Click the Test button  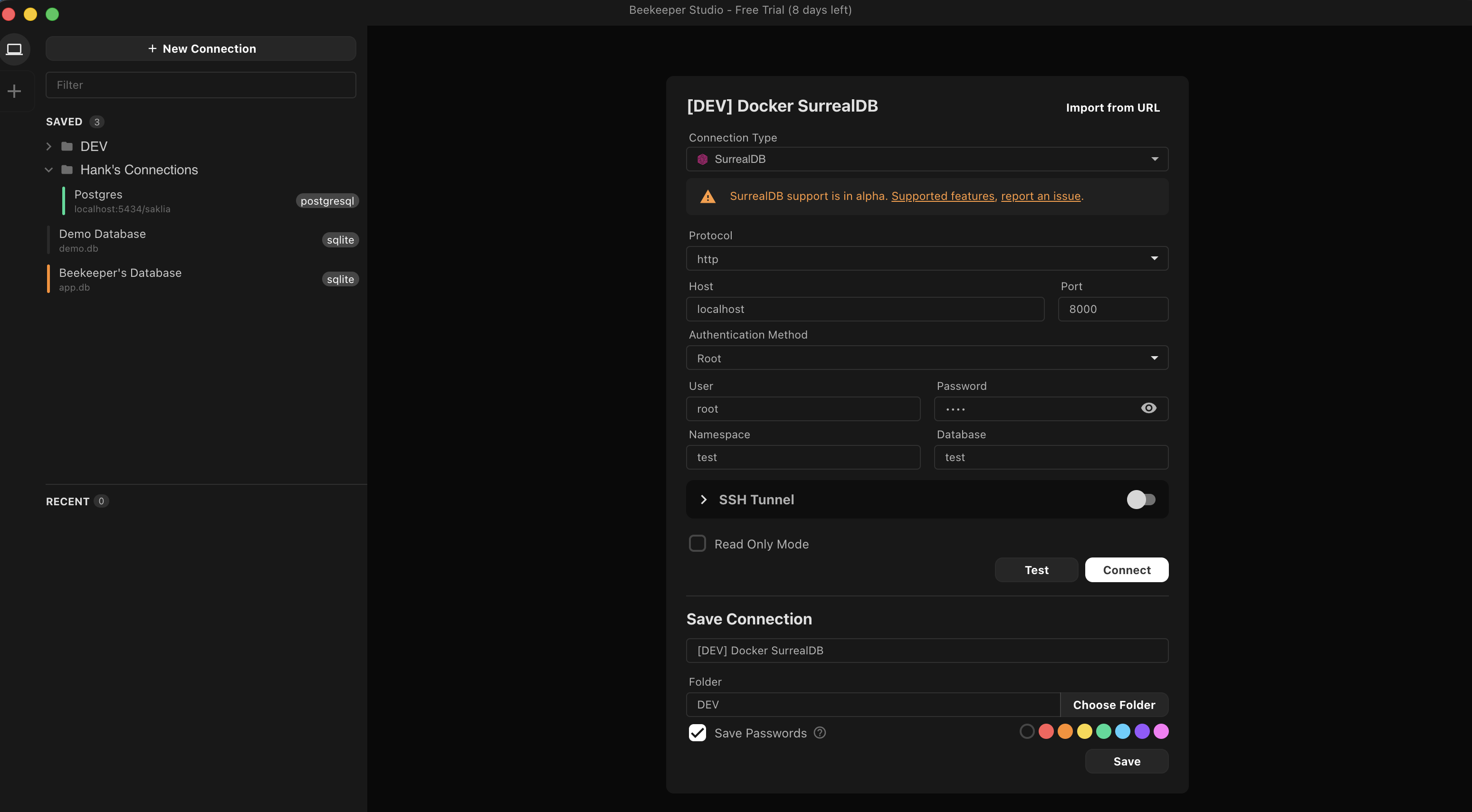pyautogui.click(x=1036, y=570)
